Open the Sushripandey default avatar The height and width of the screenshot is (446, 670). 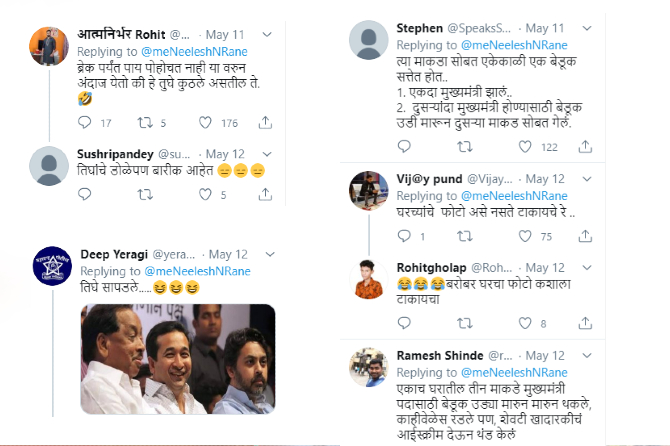[x=49, y=166]
